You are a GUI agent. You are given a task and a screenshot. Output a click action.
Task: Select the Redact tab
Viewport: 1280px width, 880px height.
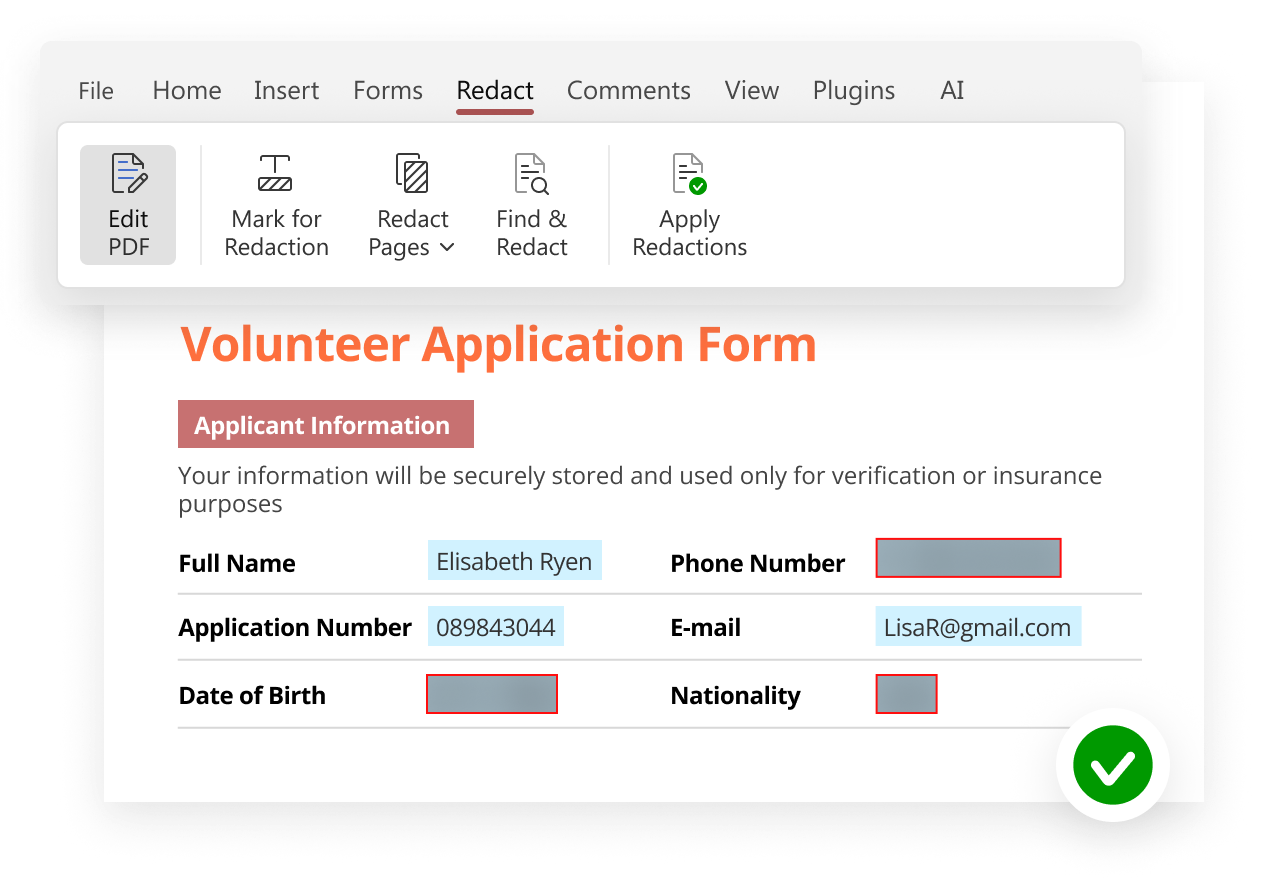[x=495, y=91]
